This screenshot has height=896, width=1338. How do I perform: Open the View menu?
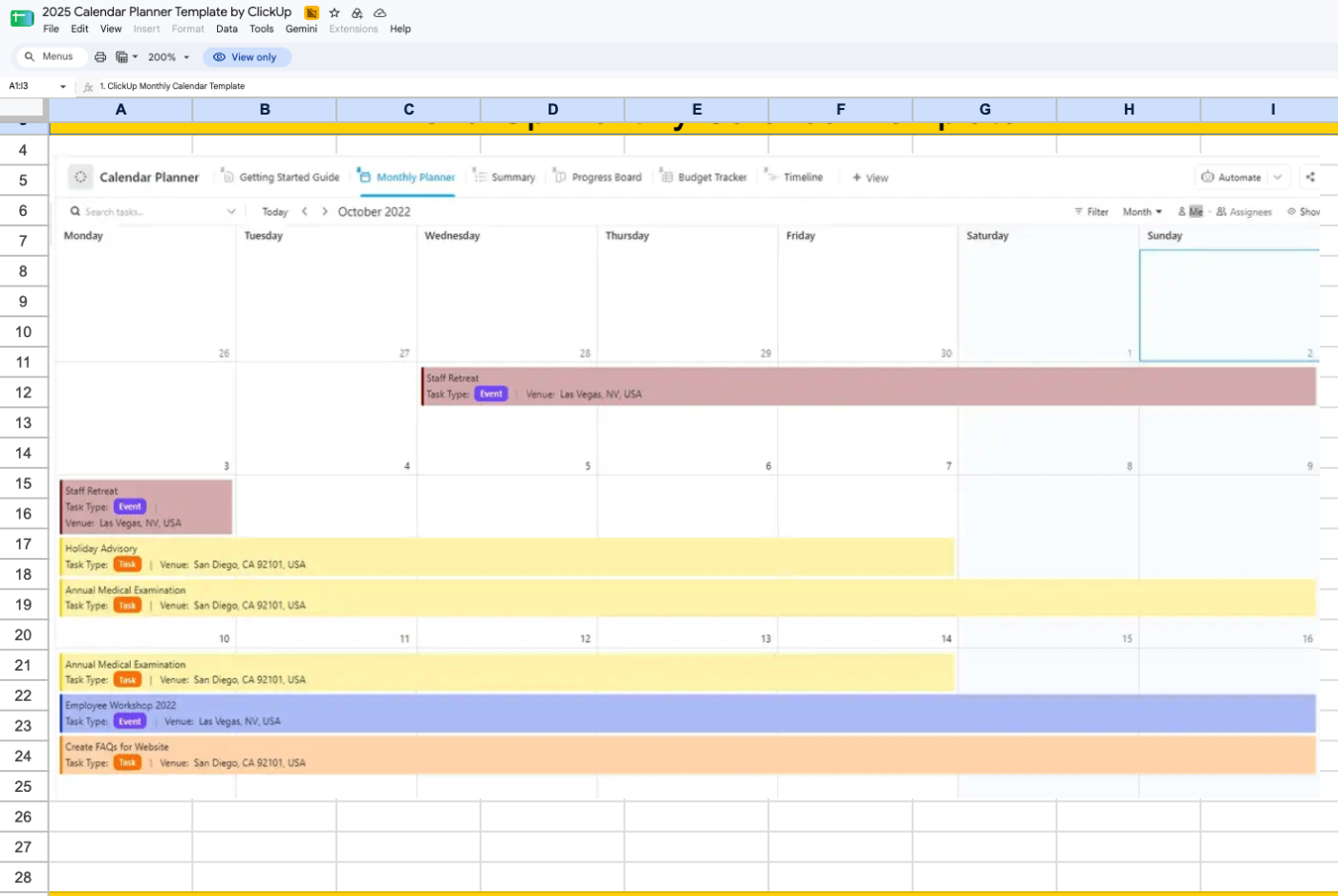tap(111, 29)
